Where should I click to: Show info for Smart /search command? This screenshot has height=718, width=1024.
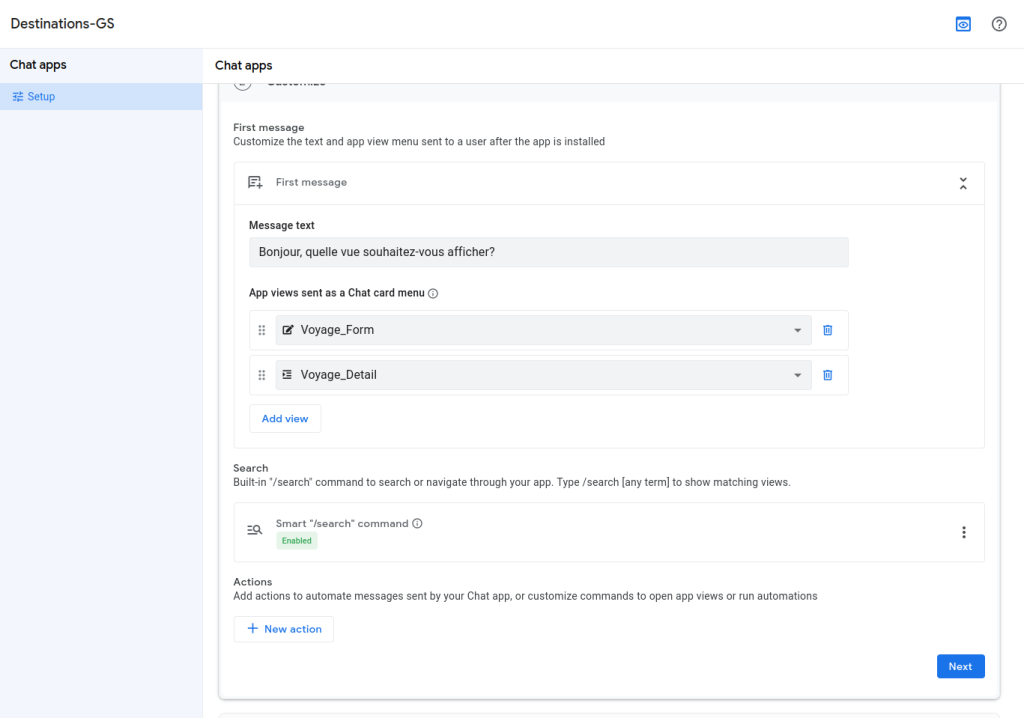click(417, 523)
